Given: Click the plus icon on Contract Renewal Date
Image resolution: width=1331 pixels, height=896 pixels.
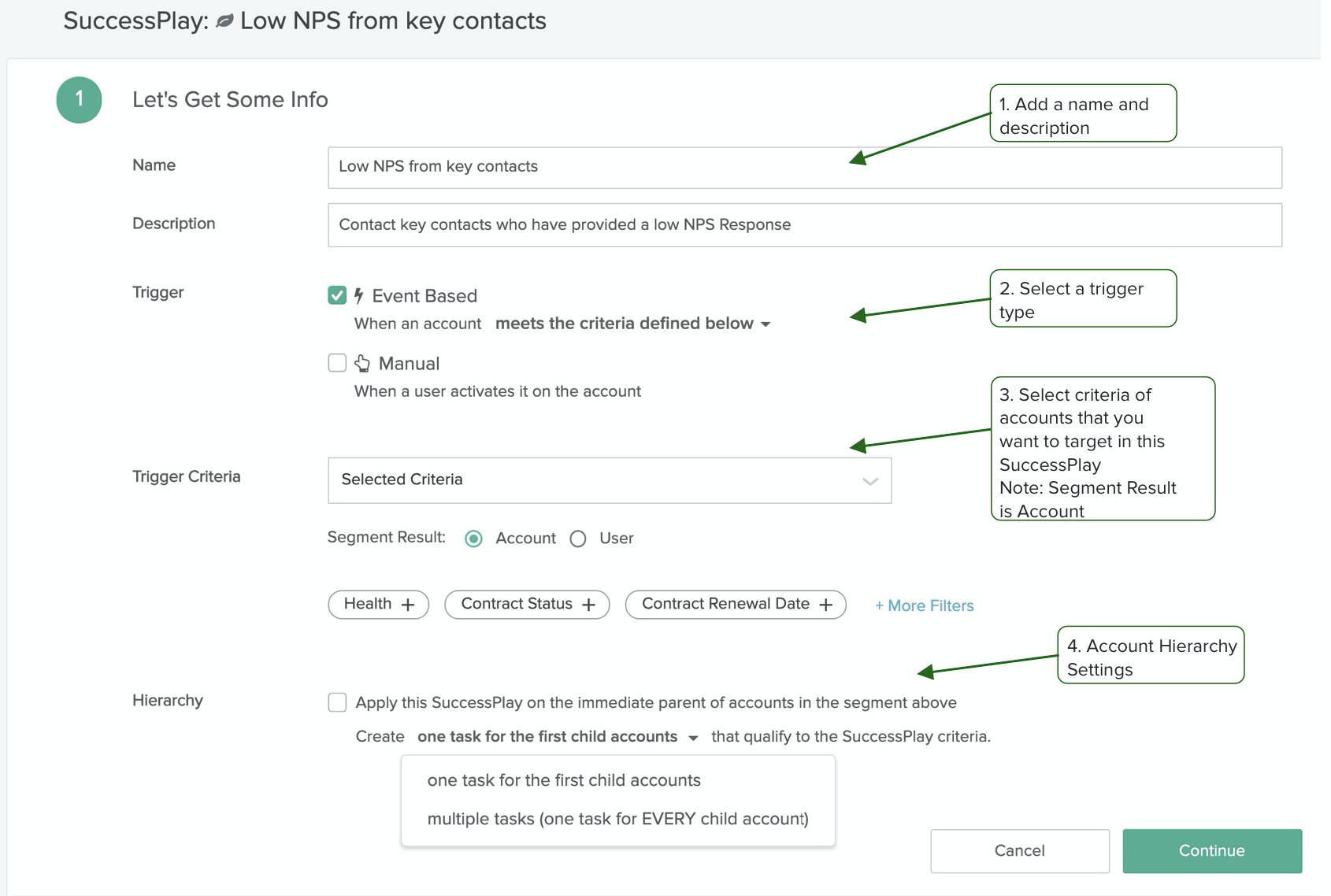Looking at the screenshot, I should (x=825, y=605).
